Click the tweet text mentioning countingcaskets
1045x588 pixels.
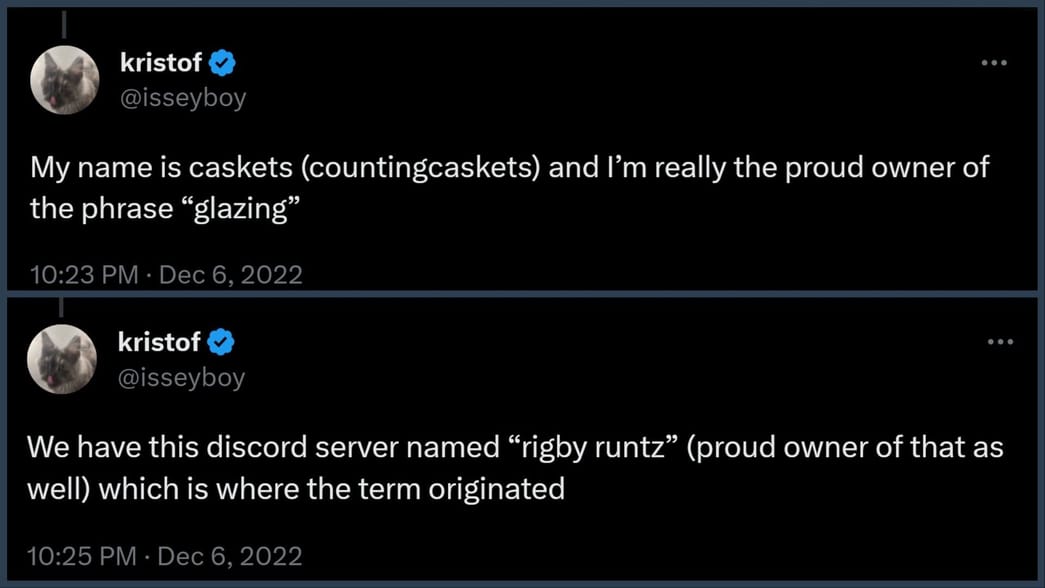tap(509, 188)
